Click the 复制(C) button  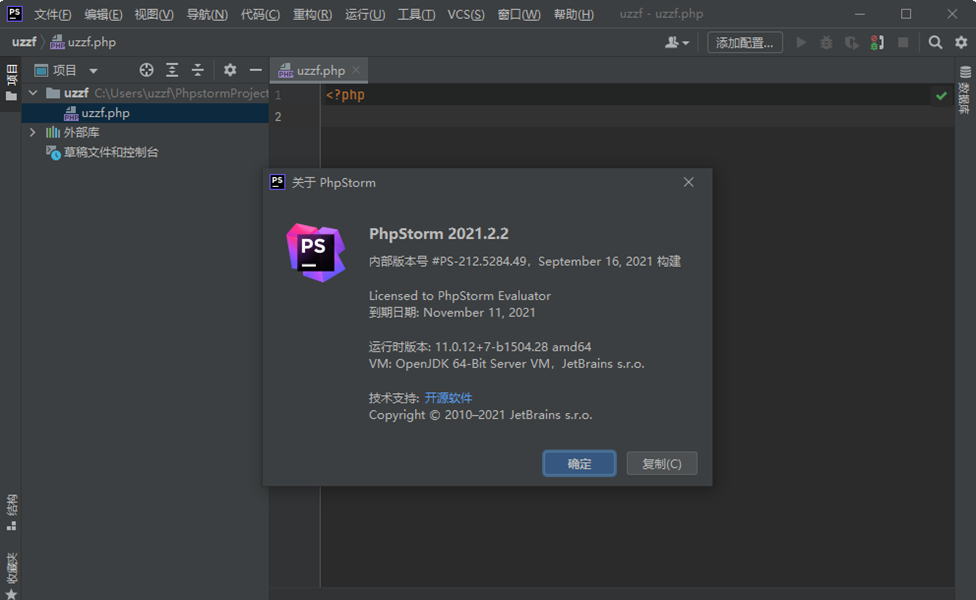coord(662,464)
